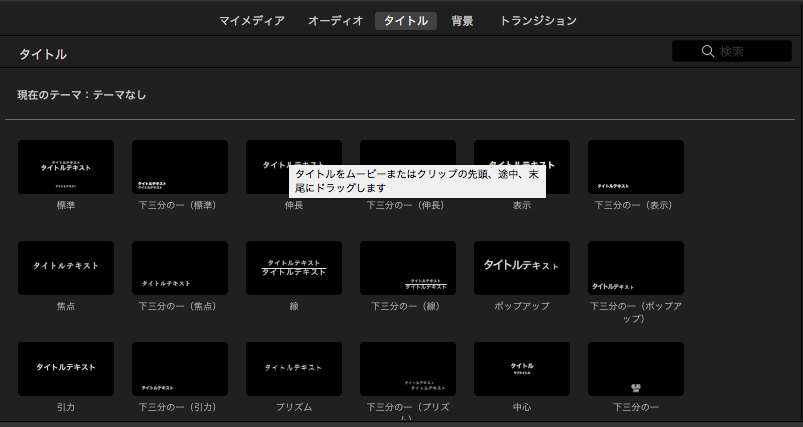The width and height of the screenshot is (803, 427).
Task: Click the 線 caption label
Action: 294,306
